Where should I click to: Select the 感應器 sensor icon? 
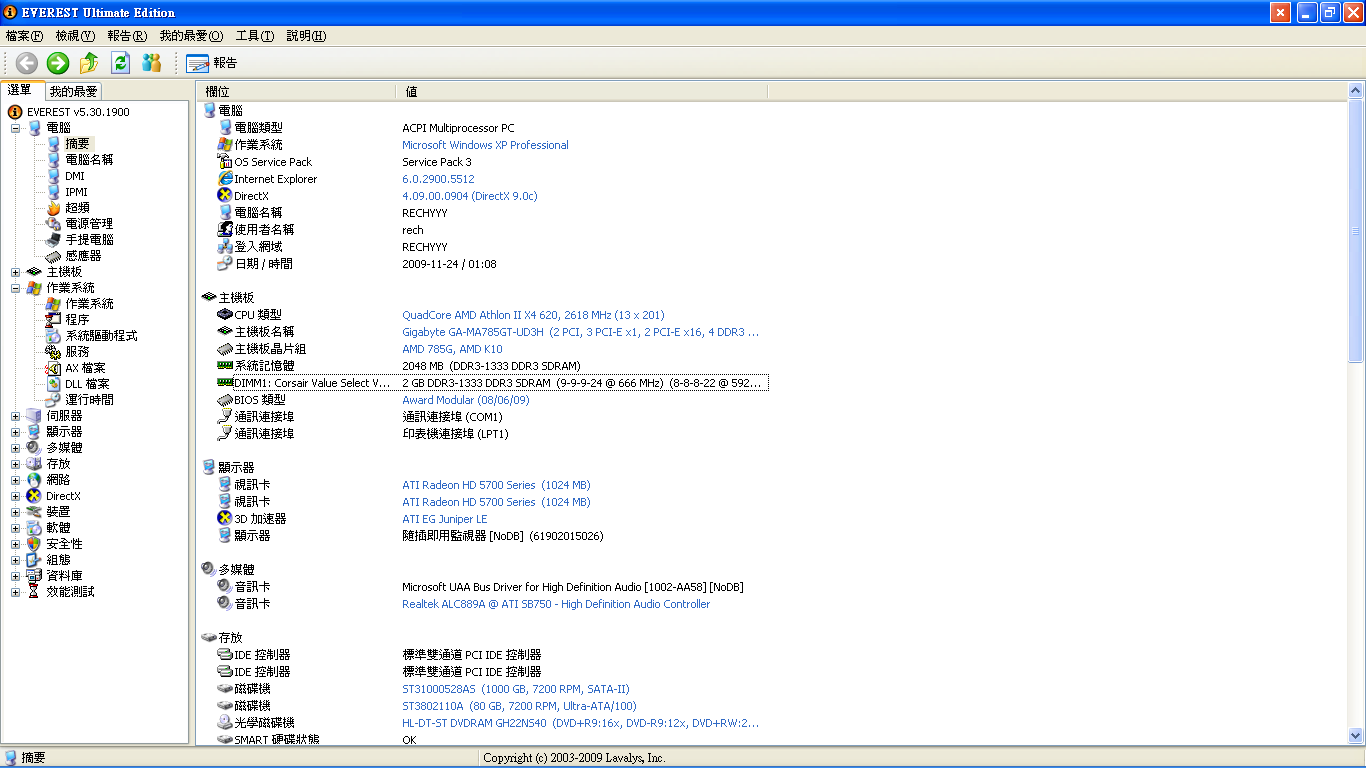tap(54, 256)
